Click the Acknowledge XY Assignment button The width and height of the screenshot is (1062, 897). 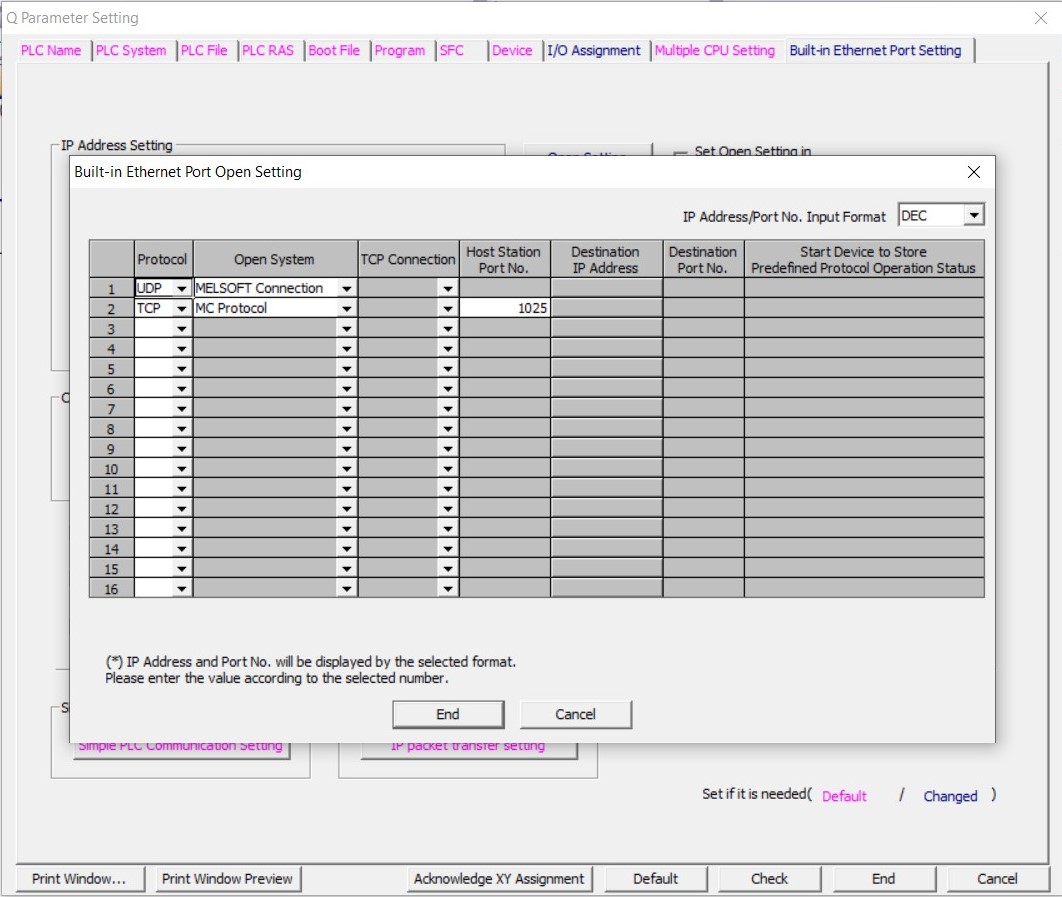[499, 879]
